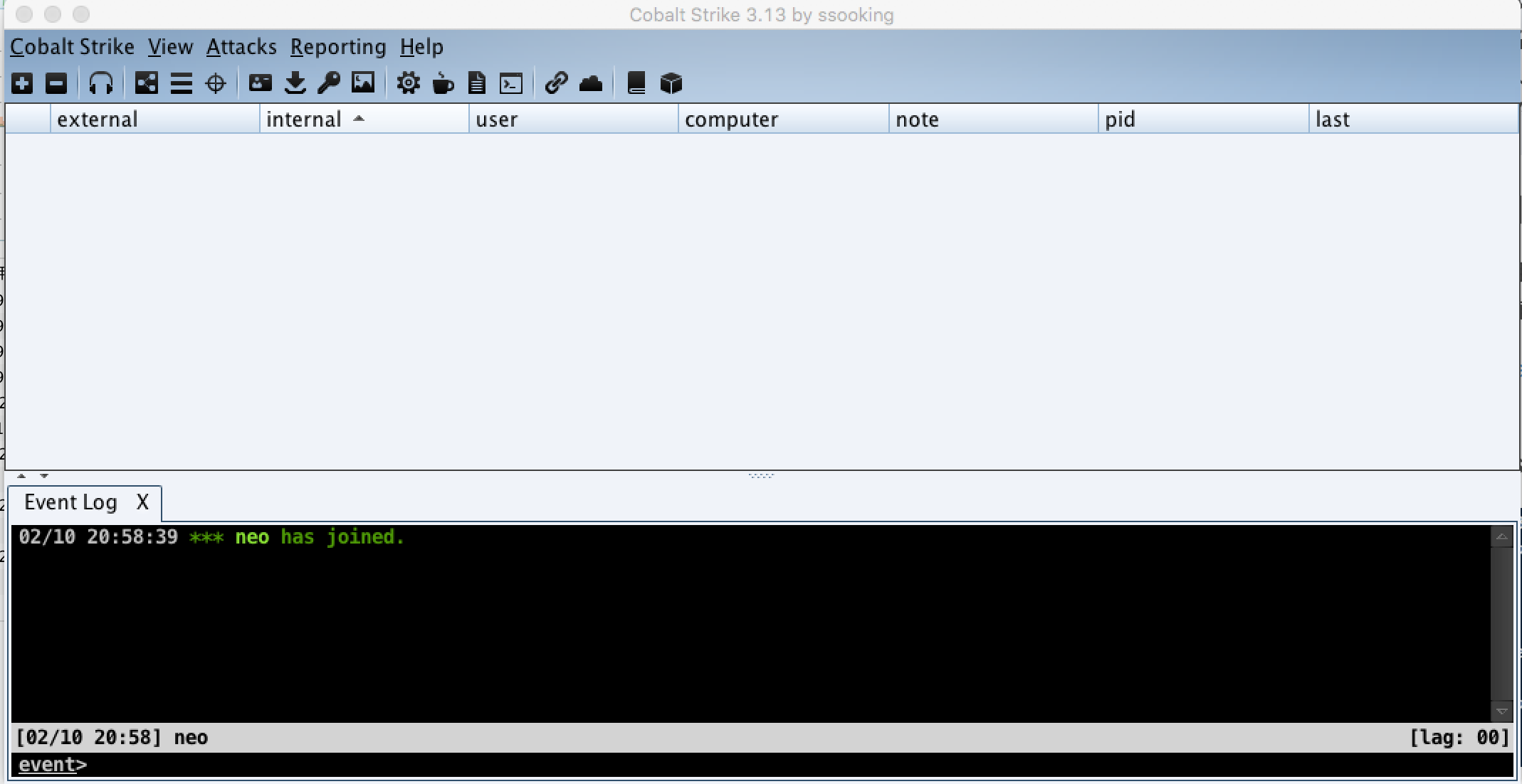This screenshot has height=784, width=1522.
Task: Sort sessions by the computer column
Action: click(783, 119)
